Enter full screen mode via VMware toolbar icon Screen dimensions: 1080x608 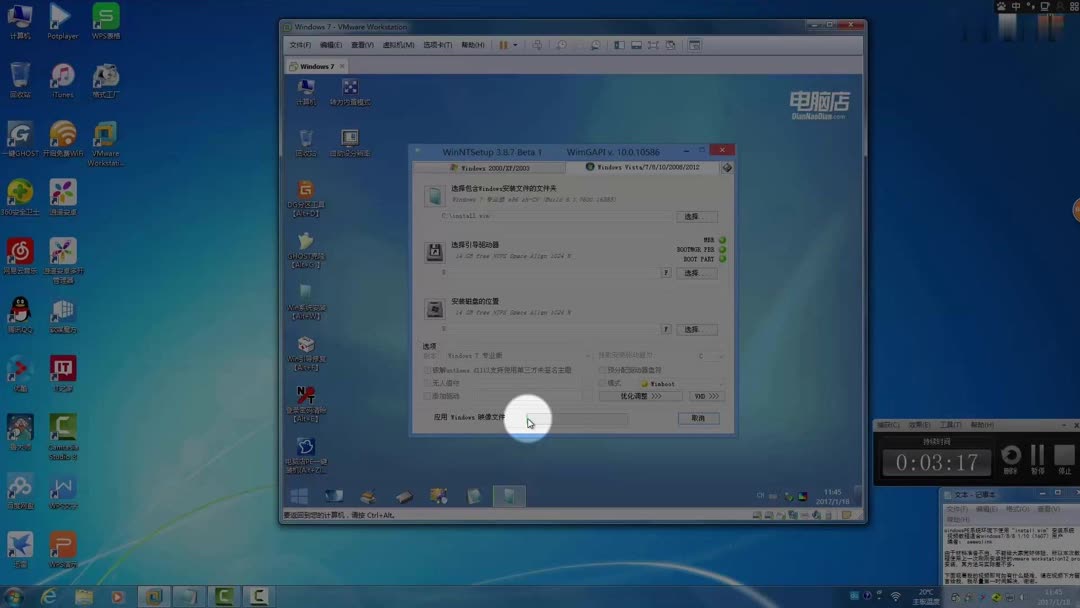[637, 45]
